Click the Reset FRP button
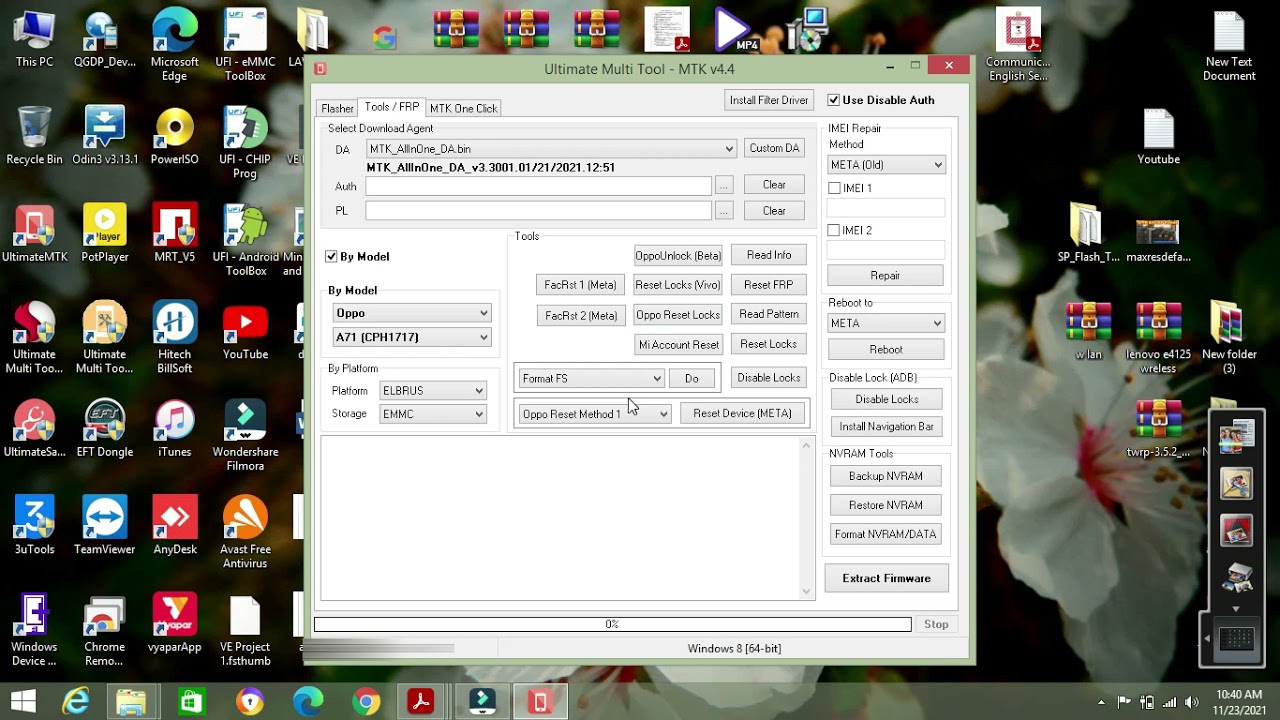1280x720 pixels. coord(768,285)
